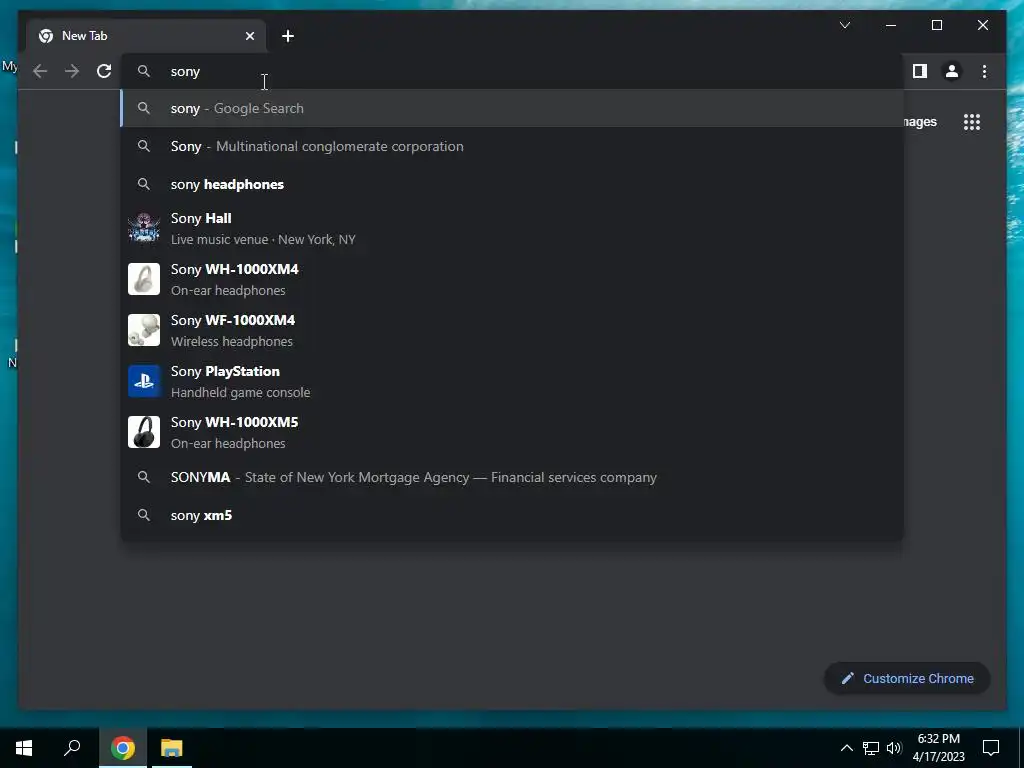Select the SONYMA mortgage agency suggestion
This screenshot has width=1024, height=768.
coord(512,477)
